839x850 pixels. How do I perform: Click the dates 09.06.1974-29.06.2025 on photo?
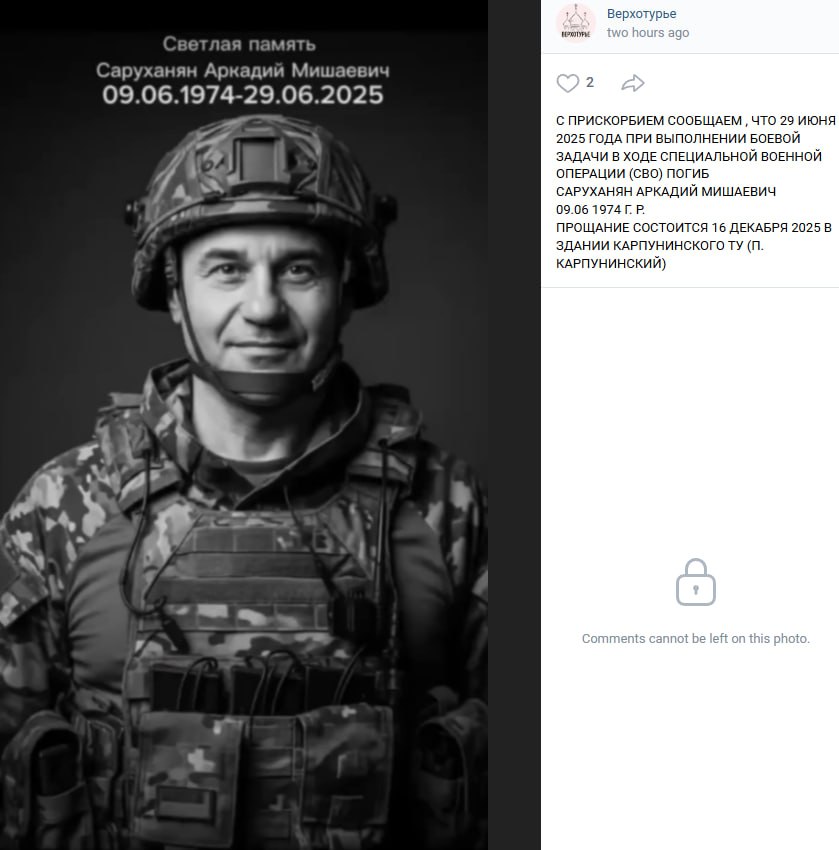click(x=242, y=95)
